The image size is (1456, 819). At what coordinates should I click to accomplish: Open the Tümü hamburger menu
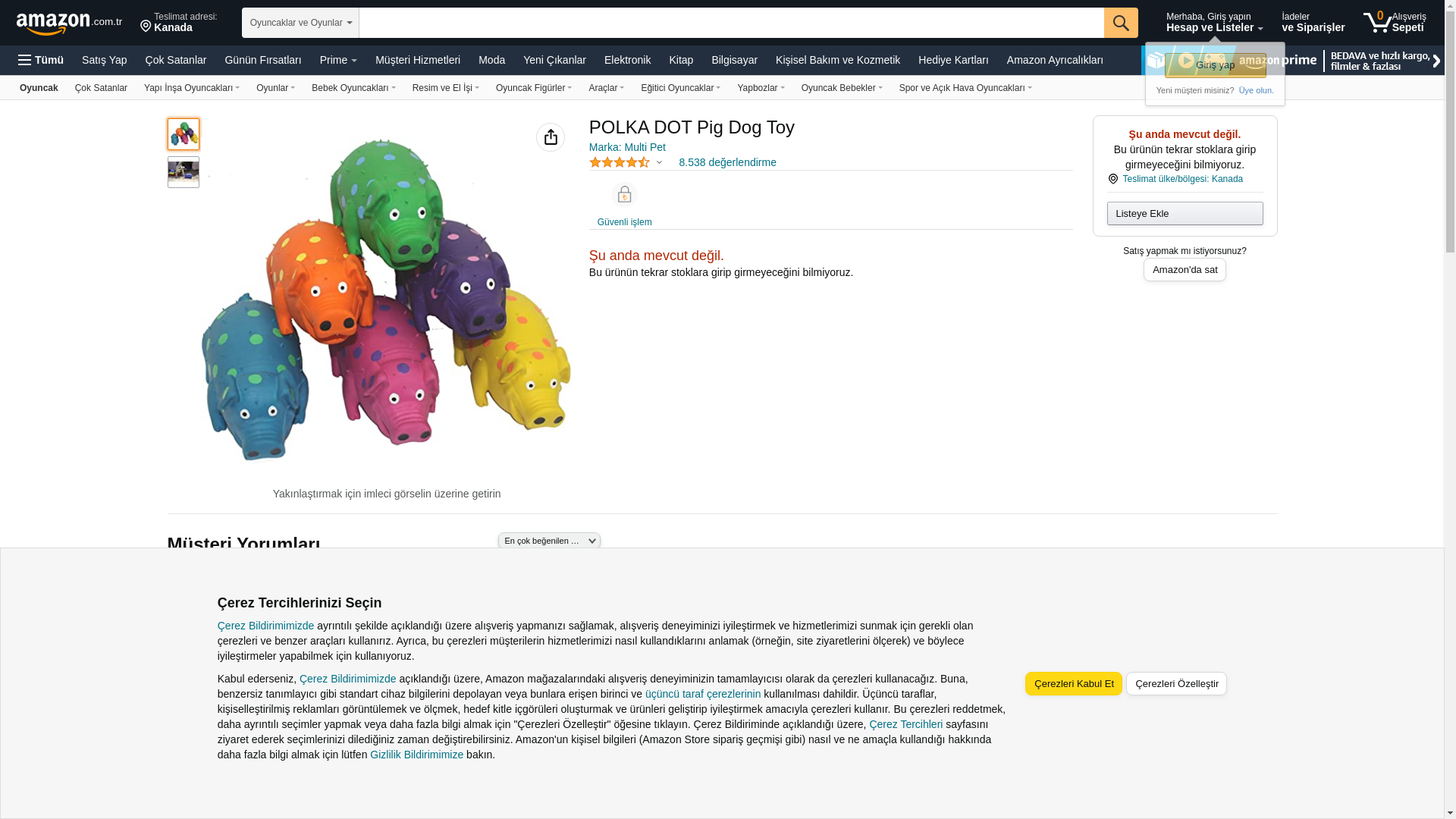point(41,60)
